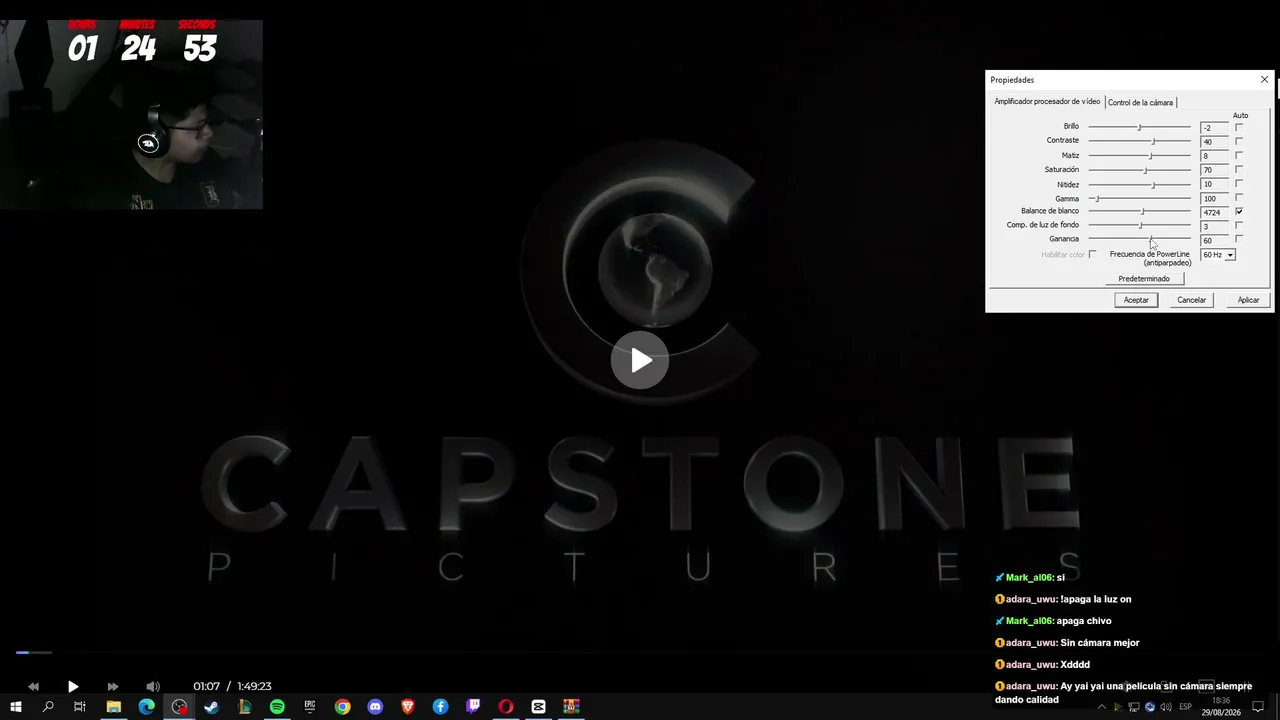Screen dimensions: 1280x720
Task: Click the Contraste slider track
Action: [x=1139, y=141]
